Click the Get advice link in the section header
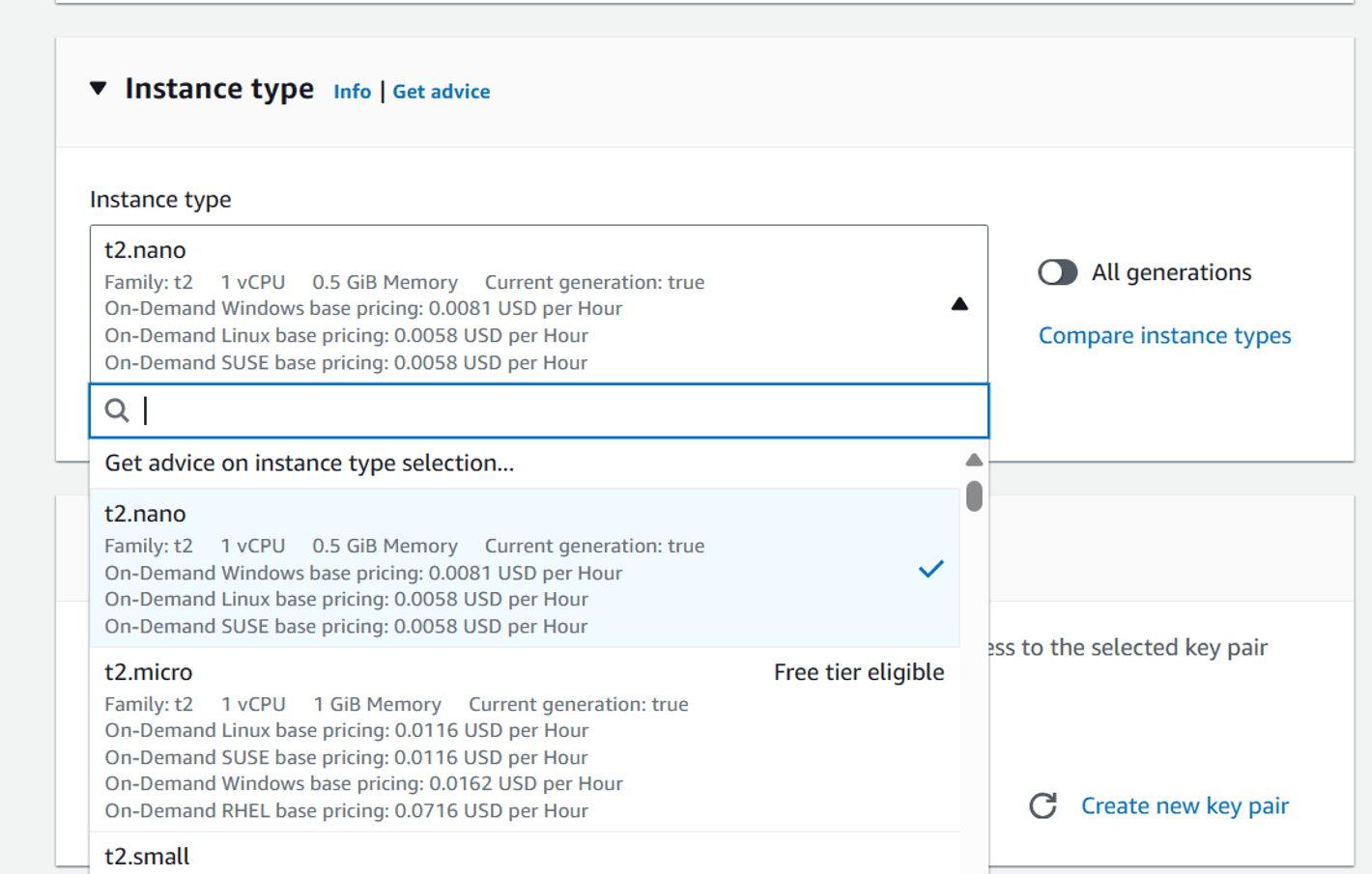Image resolution: width=1372 pixels, height=874 pixels. click(x=441, y=91)
